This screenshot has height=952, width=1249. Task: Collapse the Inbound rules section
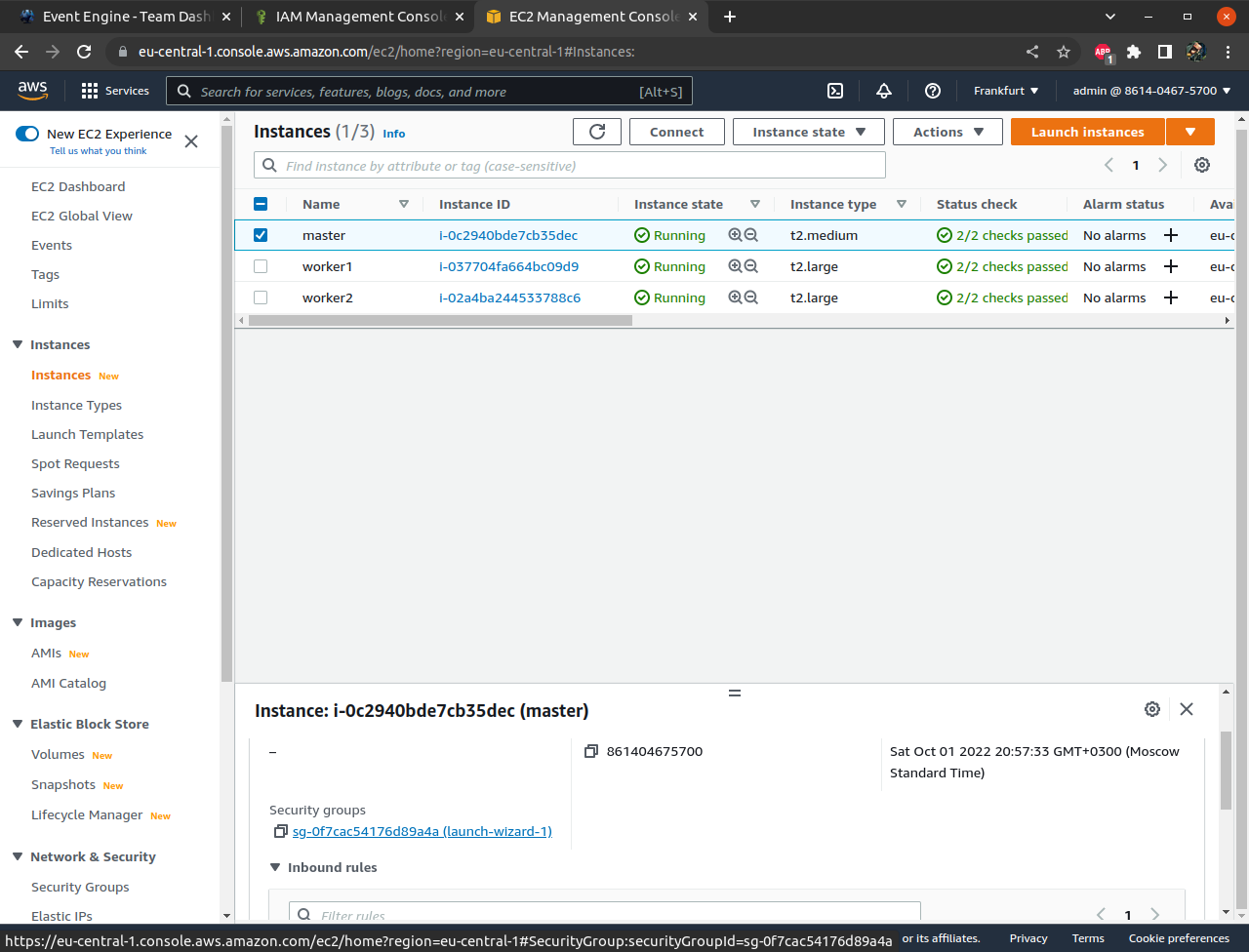click(x=276, y=867)
